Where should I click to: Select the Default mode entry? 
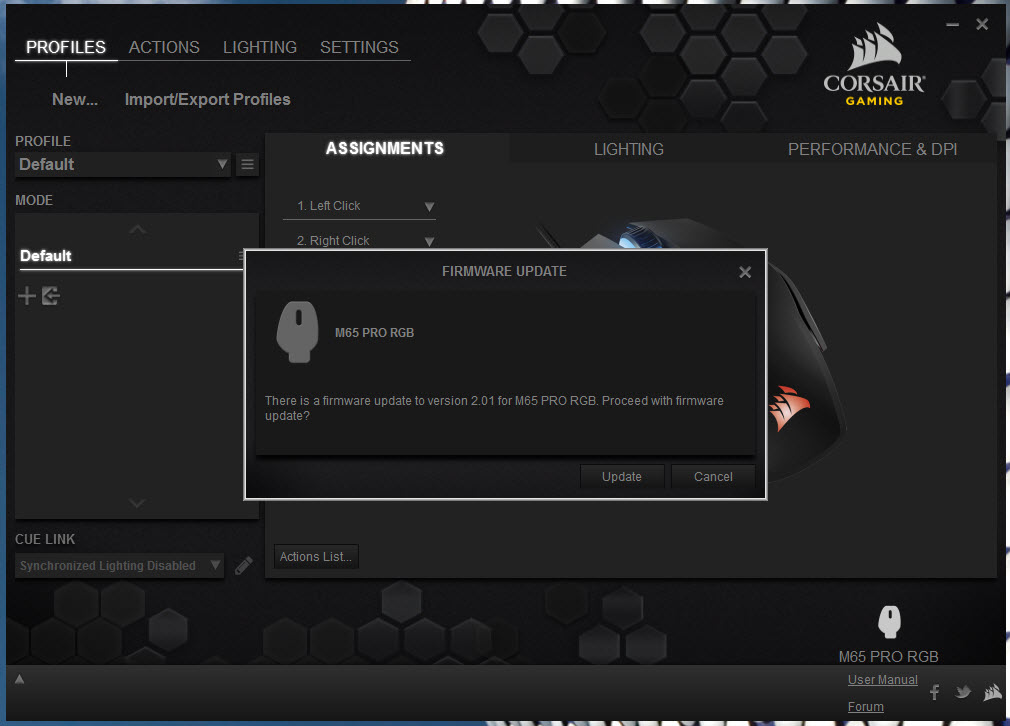(x=129, y=256)
